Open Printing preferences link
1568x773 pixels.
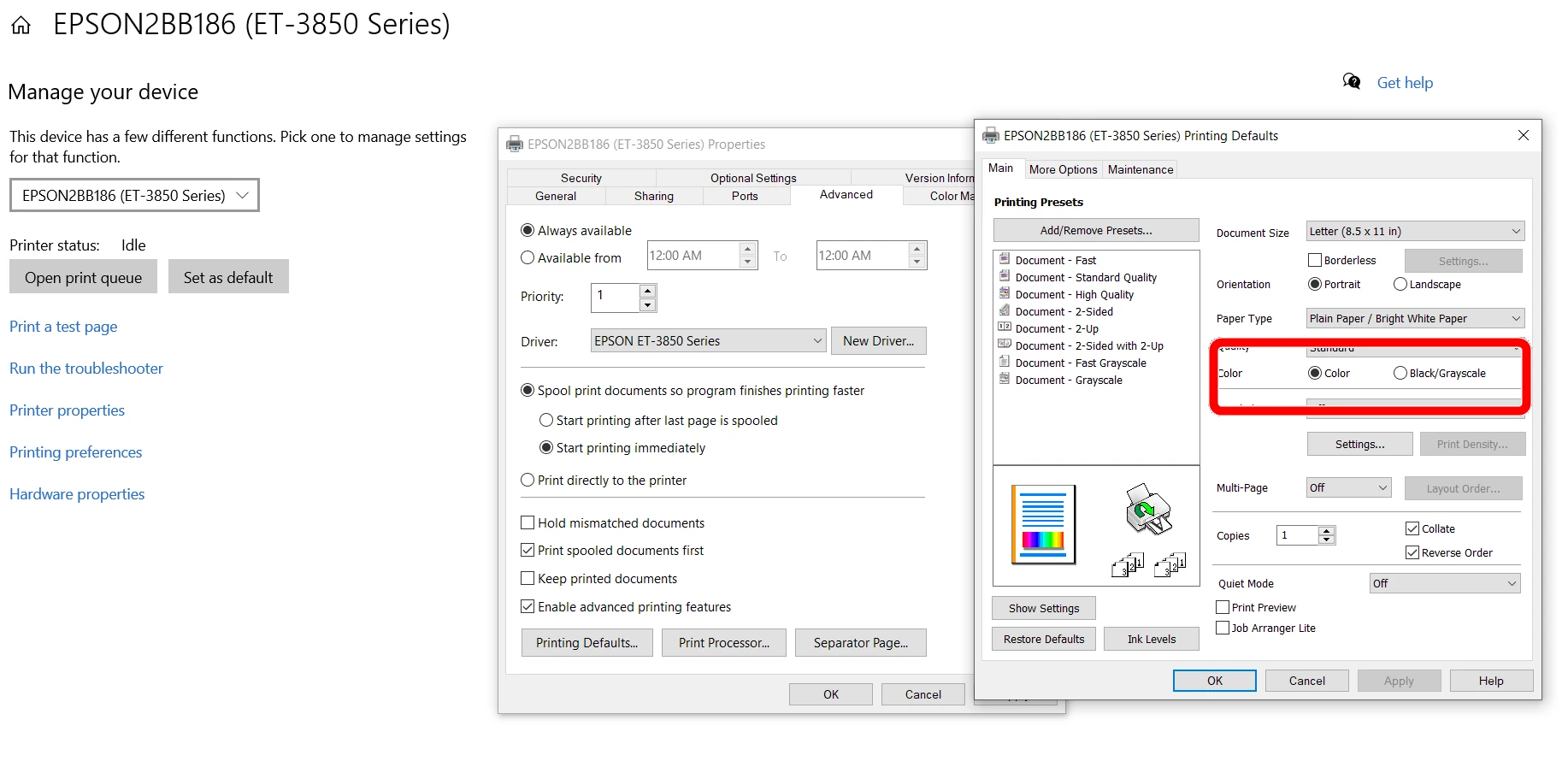click(x=76, y=451)
